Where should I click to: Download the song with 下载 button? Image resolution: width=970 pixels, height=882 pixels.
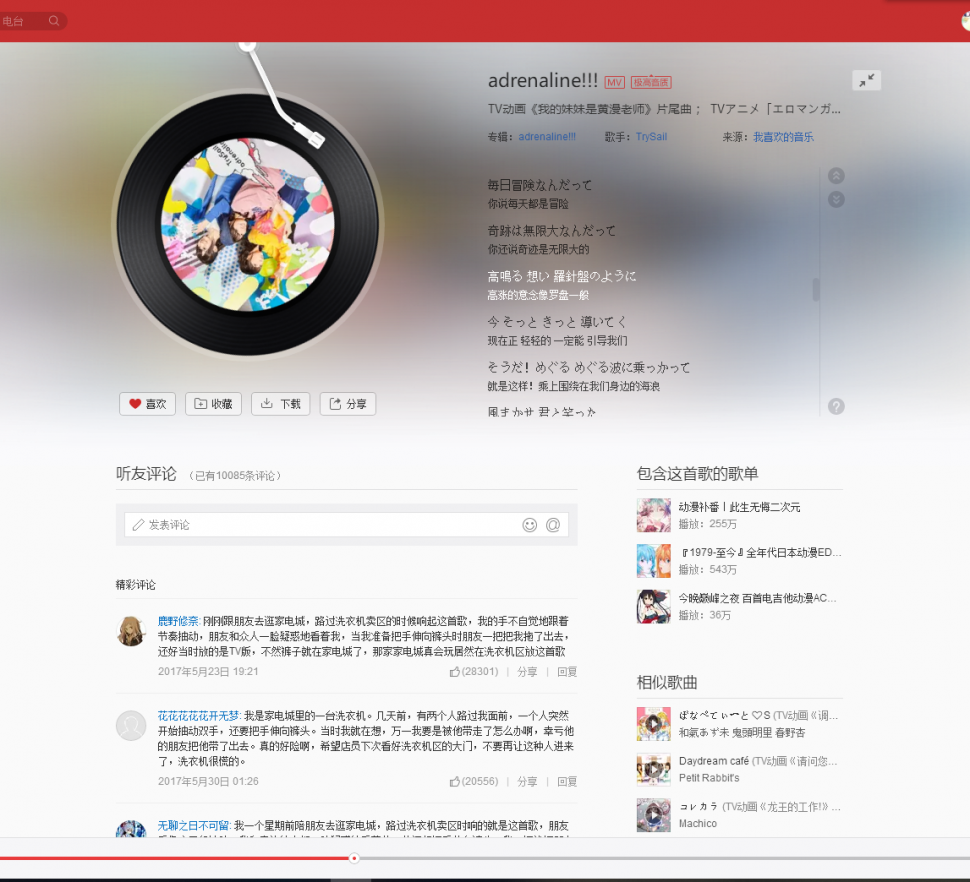tap(280, 404)
